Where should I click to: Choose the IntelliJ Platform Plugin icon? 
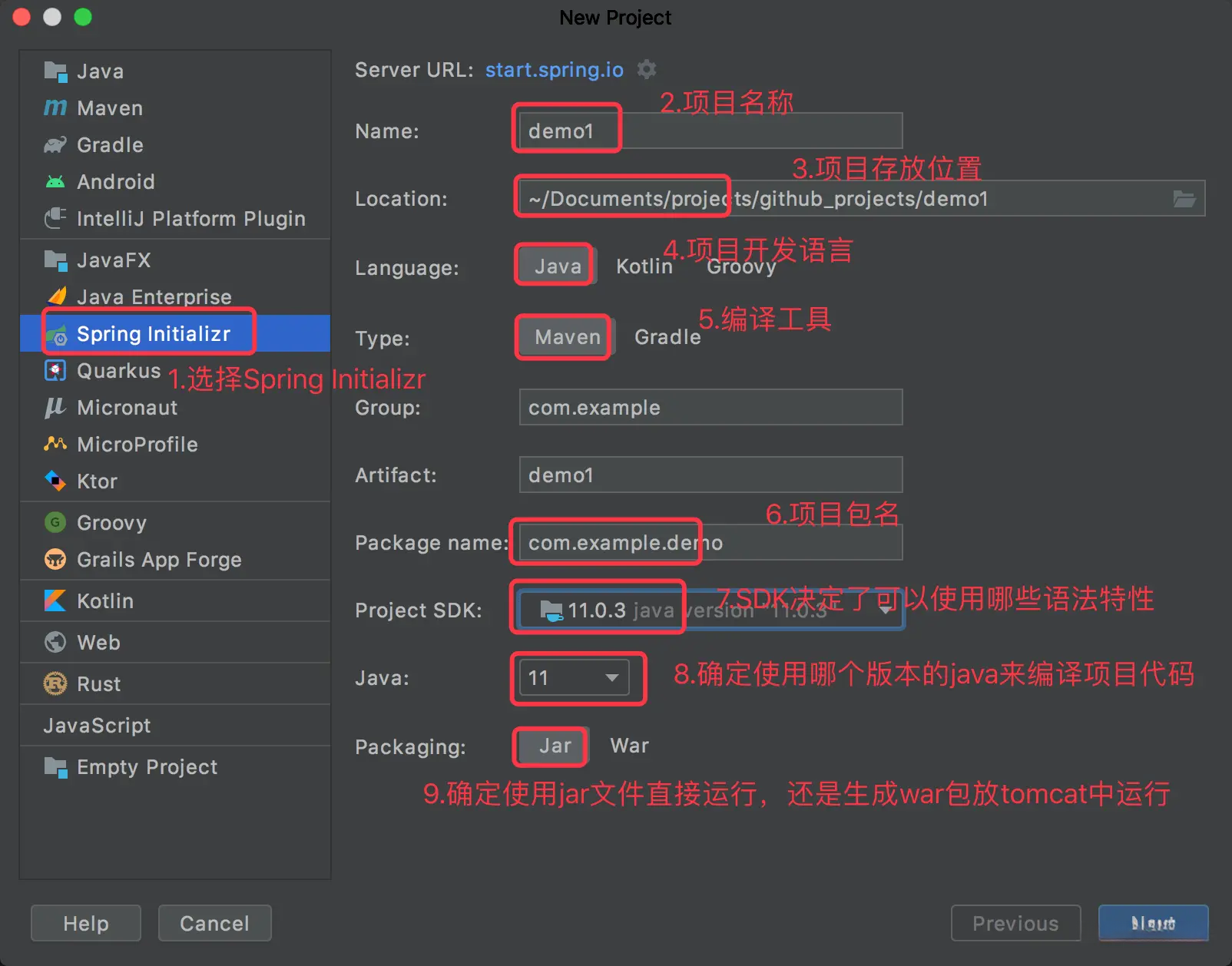pos(55,219)
